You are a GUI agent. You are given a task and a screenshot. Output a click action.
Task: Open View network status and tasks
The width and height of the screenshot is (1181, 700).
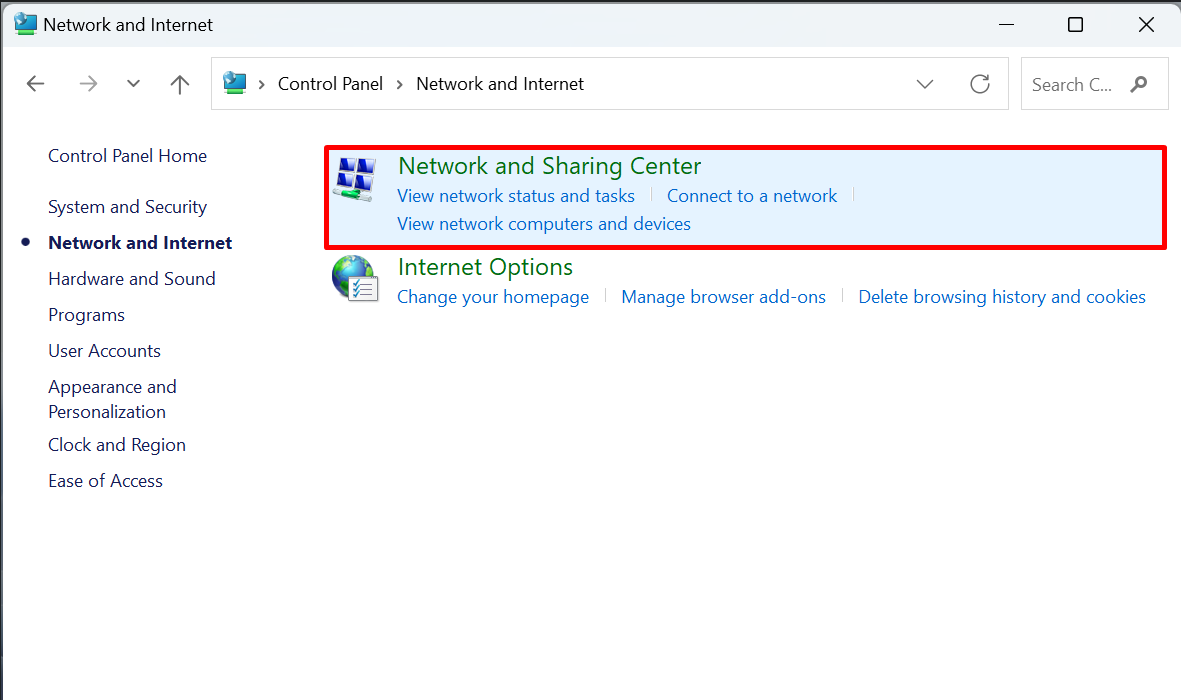tap(516, 196)
